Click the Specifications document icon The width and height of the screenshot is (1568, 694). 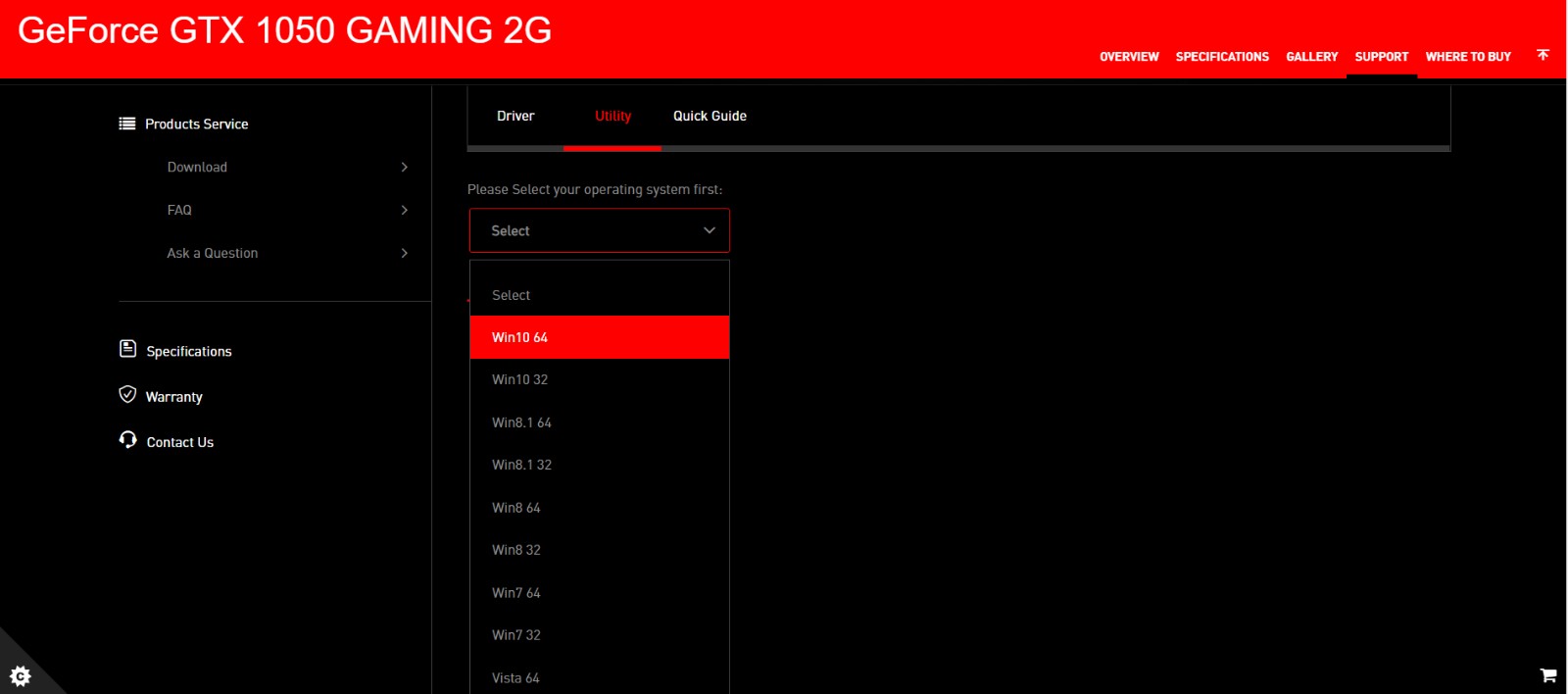point(127,349)
